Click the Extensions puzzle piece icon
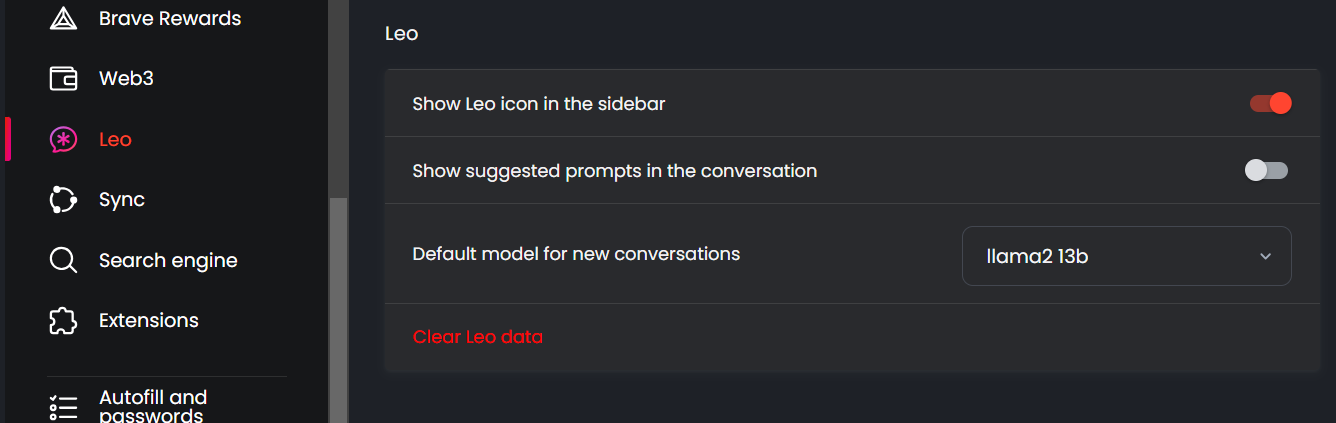The height and width of the screenshot is (423, 1336). tap(64, 321)
